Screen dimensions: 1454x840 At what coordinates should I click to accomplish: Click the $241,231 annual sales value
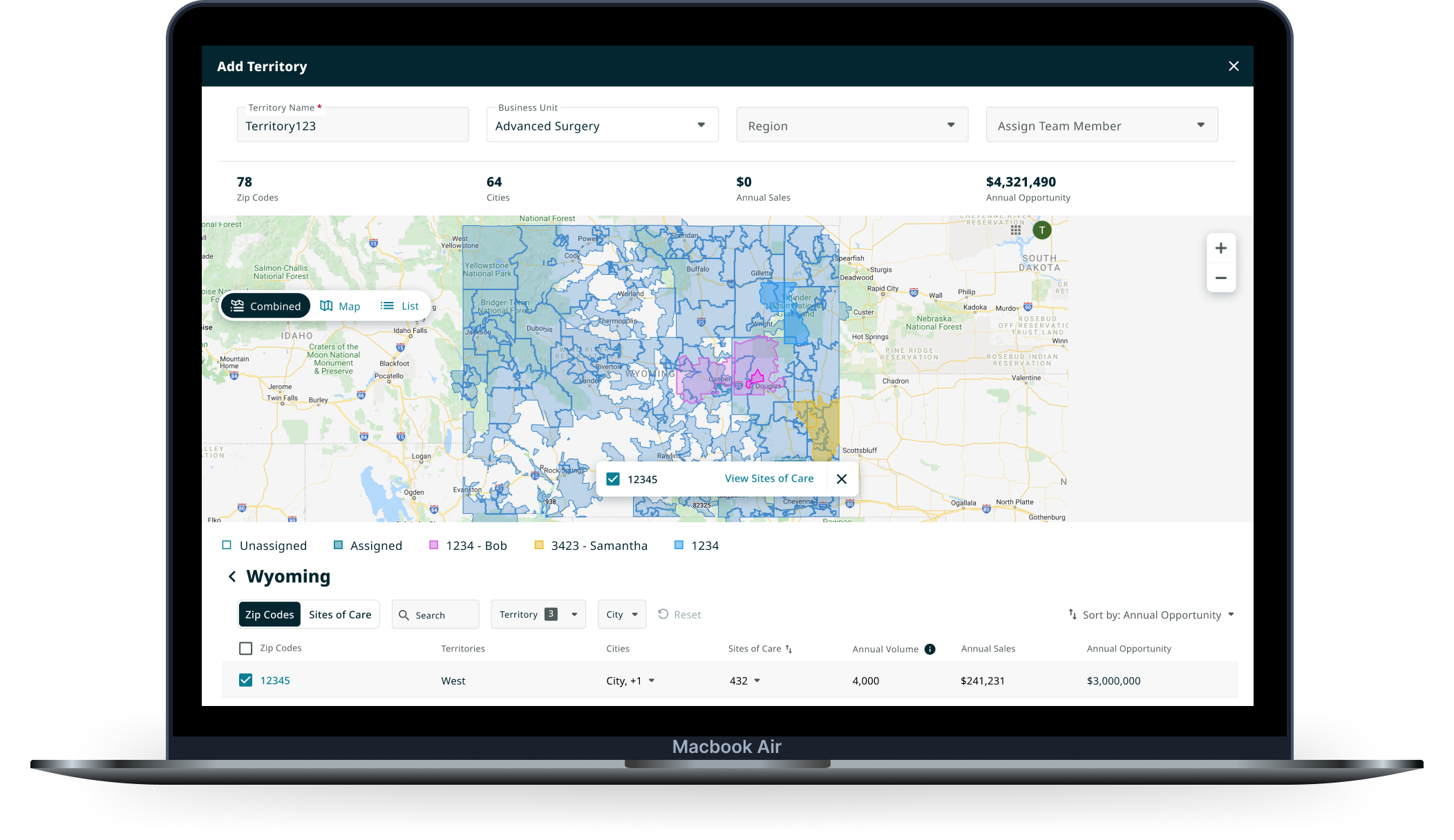coord(983,680)
